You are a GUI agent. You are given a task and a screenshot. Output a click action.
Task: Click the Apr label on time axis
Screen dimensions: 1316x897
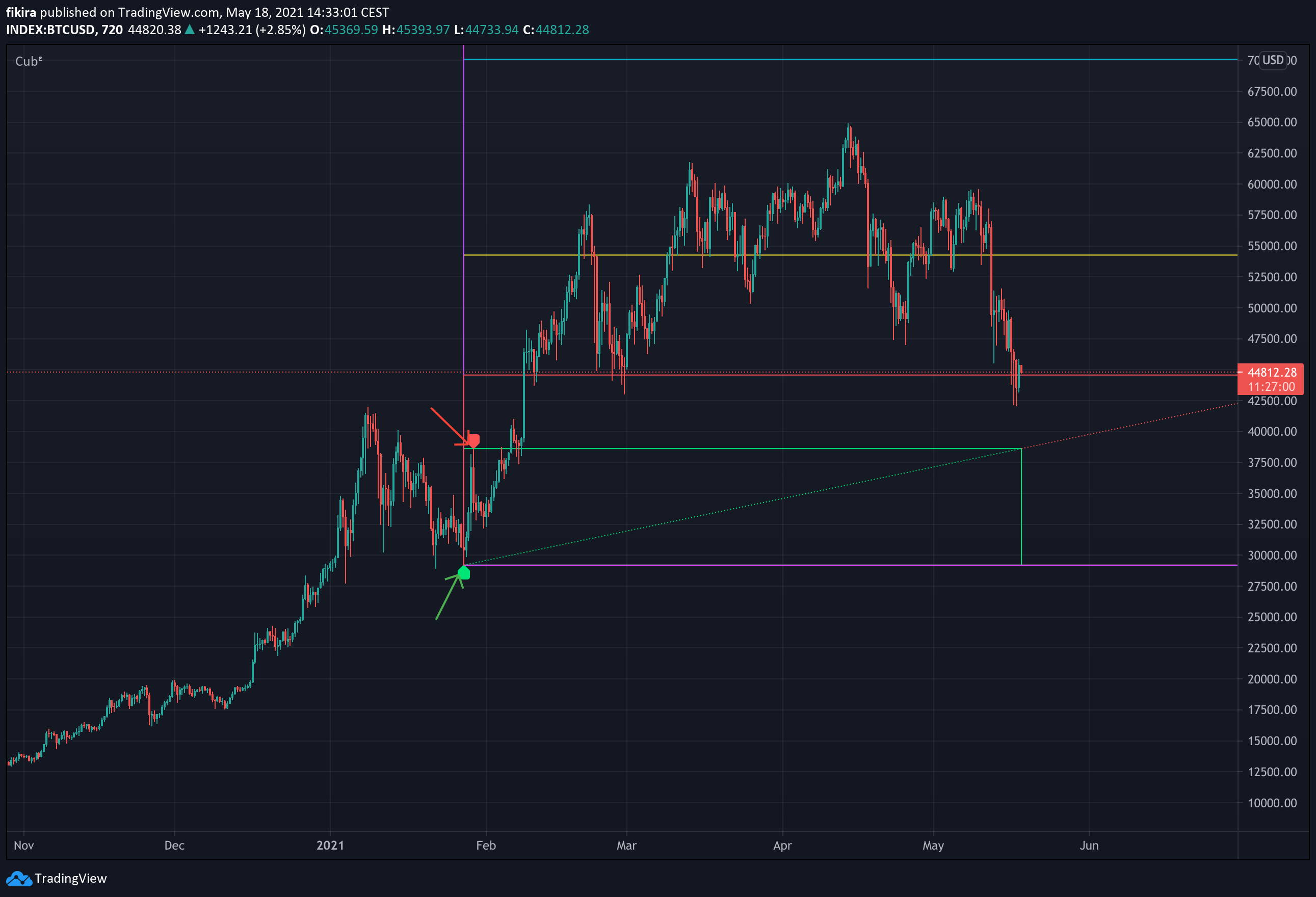pyautogui.click(x=782, y=846)
